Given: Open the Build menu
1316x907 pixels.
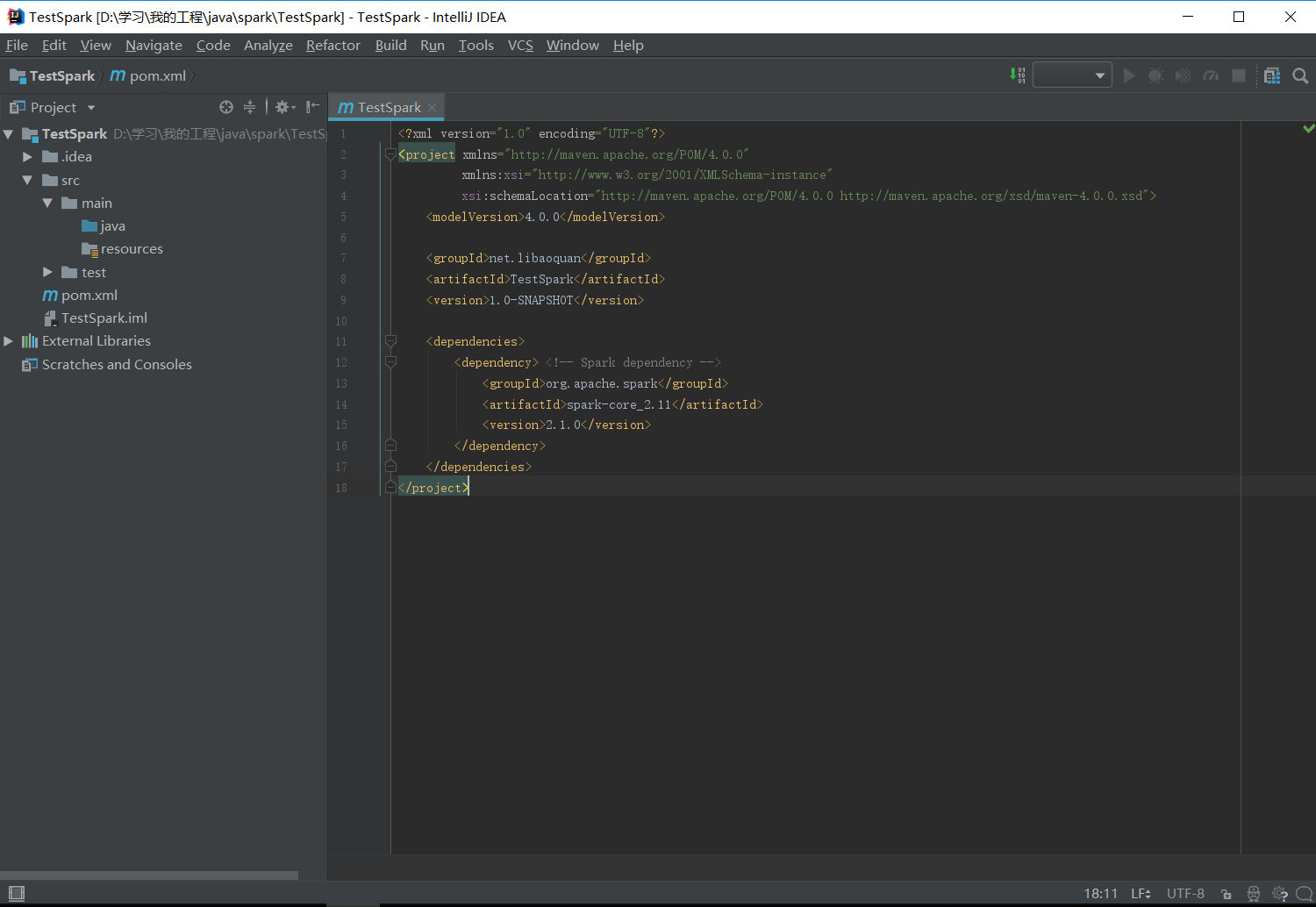Looking at the screenshot, I should pyautogui.click(x=390, y=46).
